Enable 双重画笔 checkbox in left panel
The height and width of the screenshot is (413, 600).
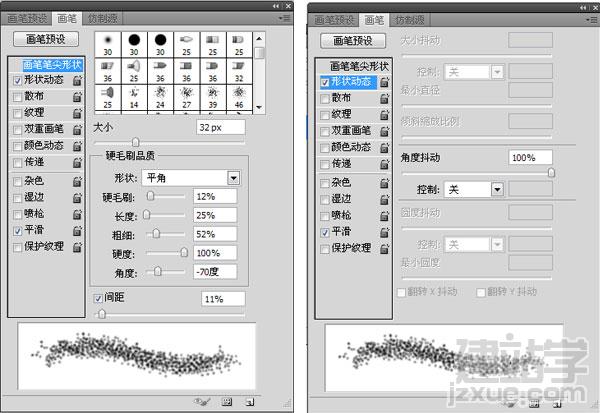pos(18,130)
